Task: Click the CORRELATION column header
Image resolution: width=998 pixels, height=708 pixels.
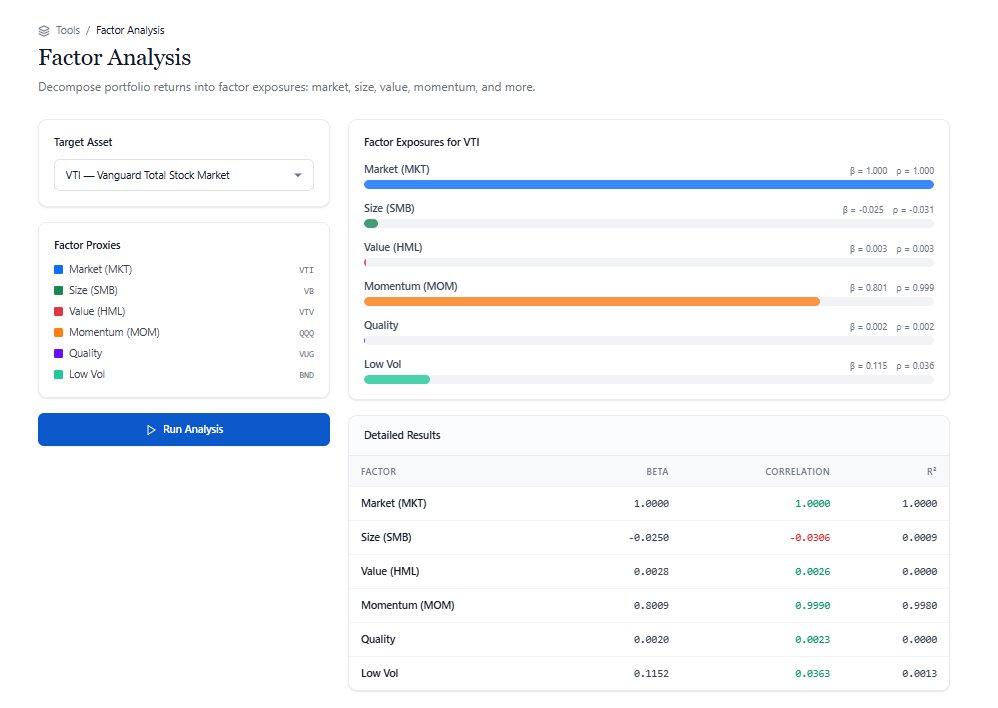Action: point(798,472)
